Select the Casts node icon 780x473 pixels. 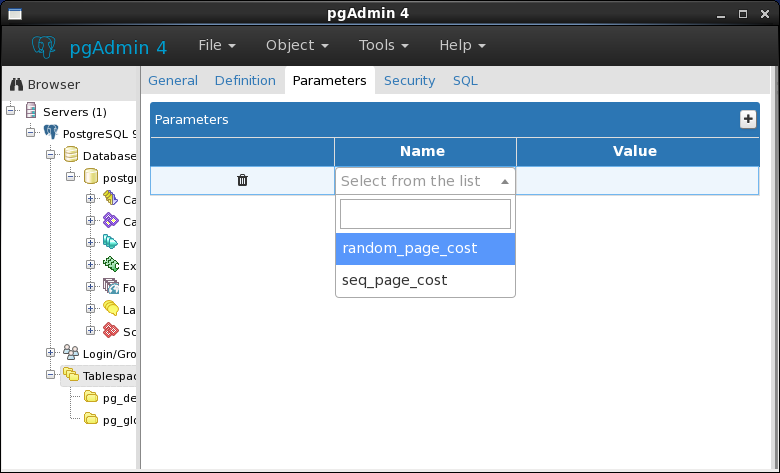point(110,198)
